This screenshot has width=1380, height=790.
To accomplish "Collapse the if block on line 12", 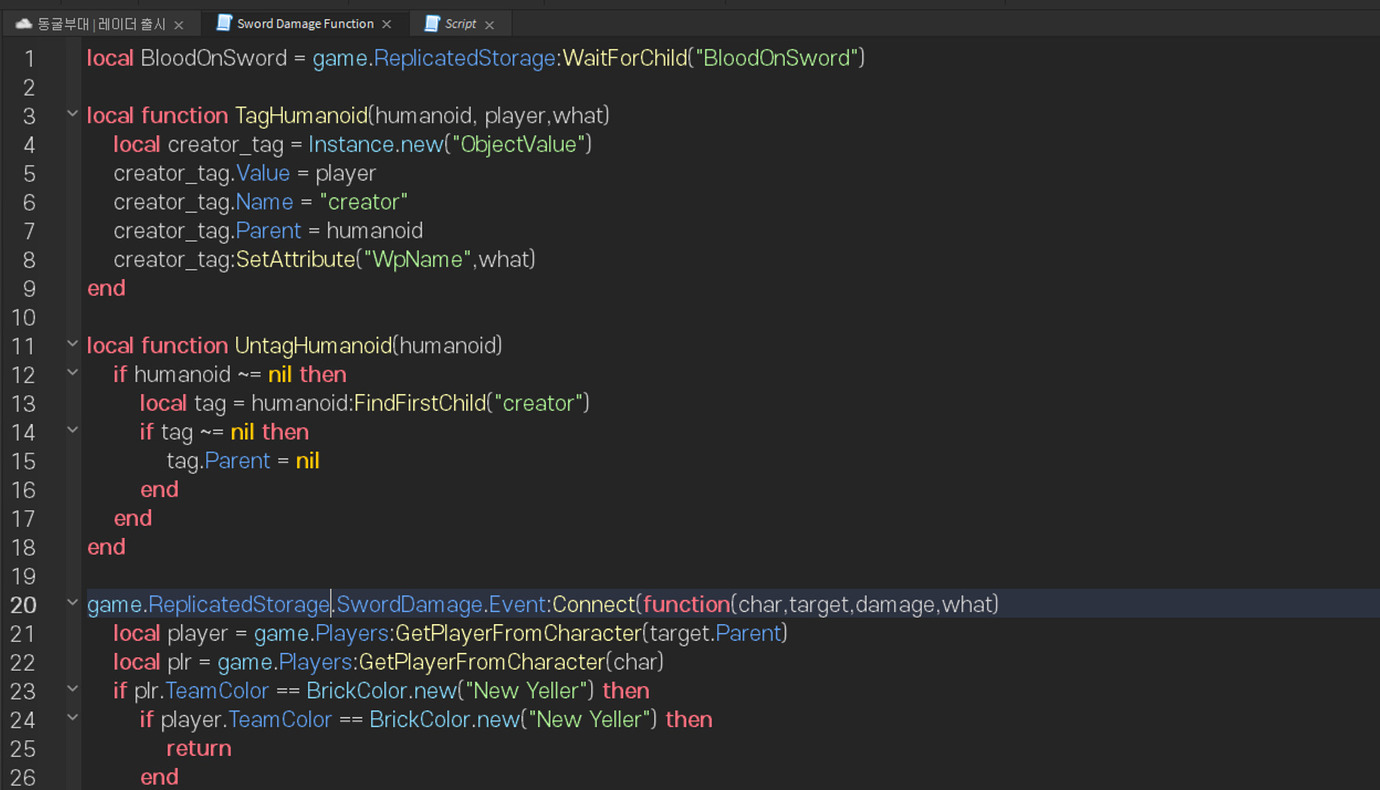I will [71, 372].
